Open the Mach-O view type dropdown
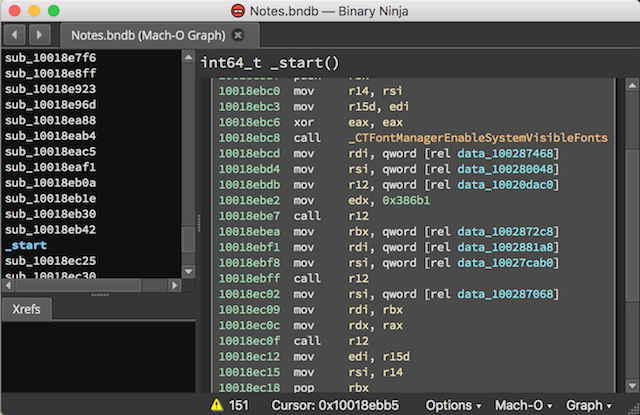The width and height of the screenshot is (640, 415). (524, 405)
